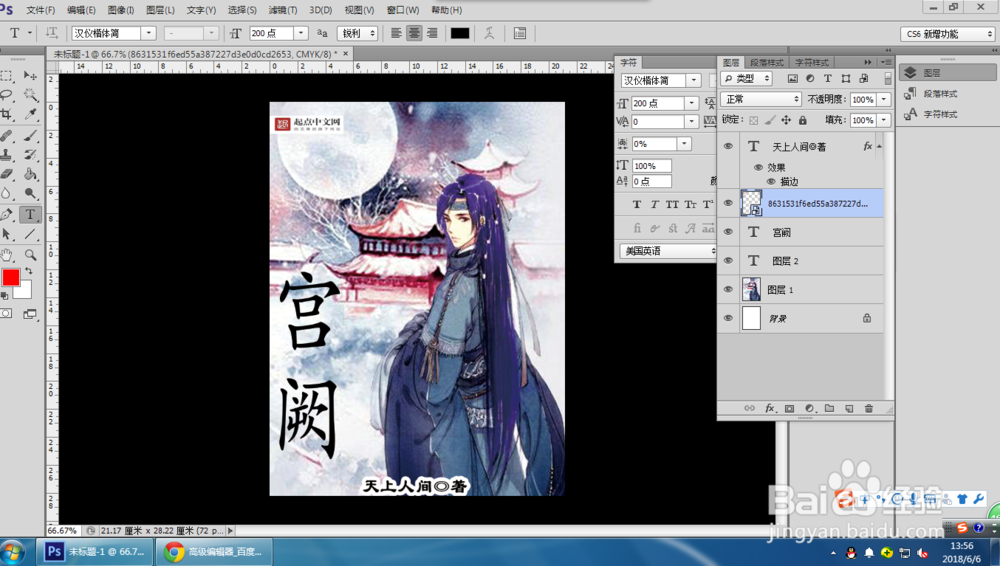Select the Zoom tool
The image size is (1000, 566).
click(30, 255)
